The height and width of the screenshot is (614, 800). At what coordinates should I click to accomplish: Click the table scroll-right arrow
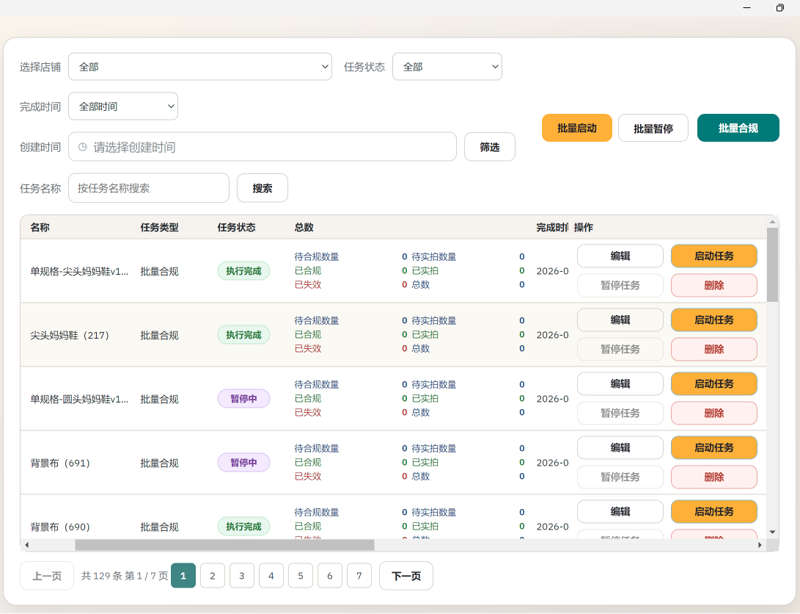coord(760,545)
